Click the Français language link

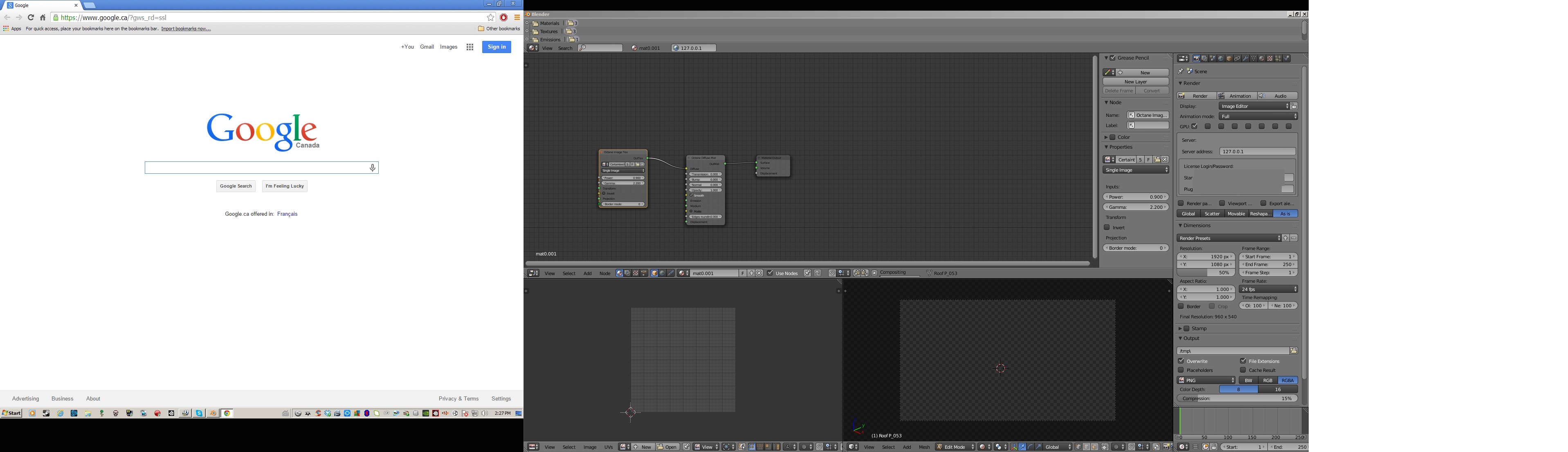point(288,214)
